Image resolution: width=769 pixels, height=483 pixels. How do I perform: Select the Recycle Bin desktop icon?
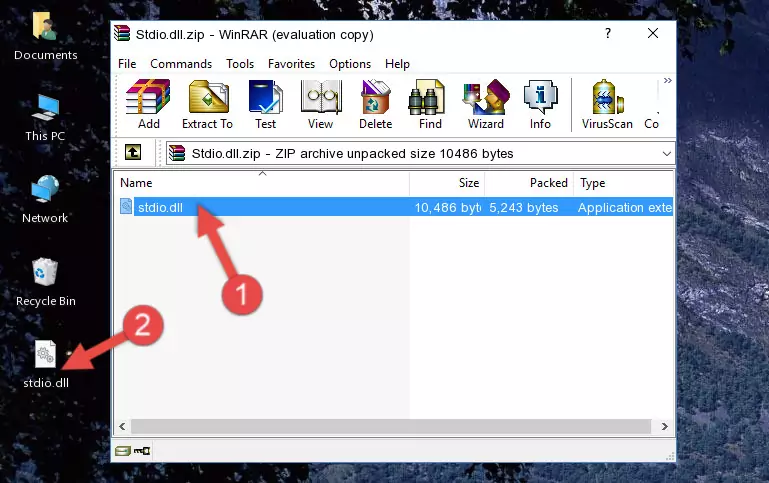pos(46,282)
